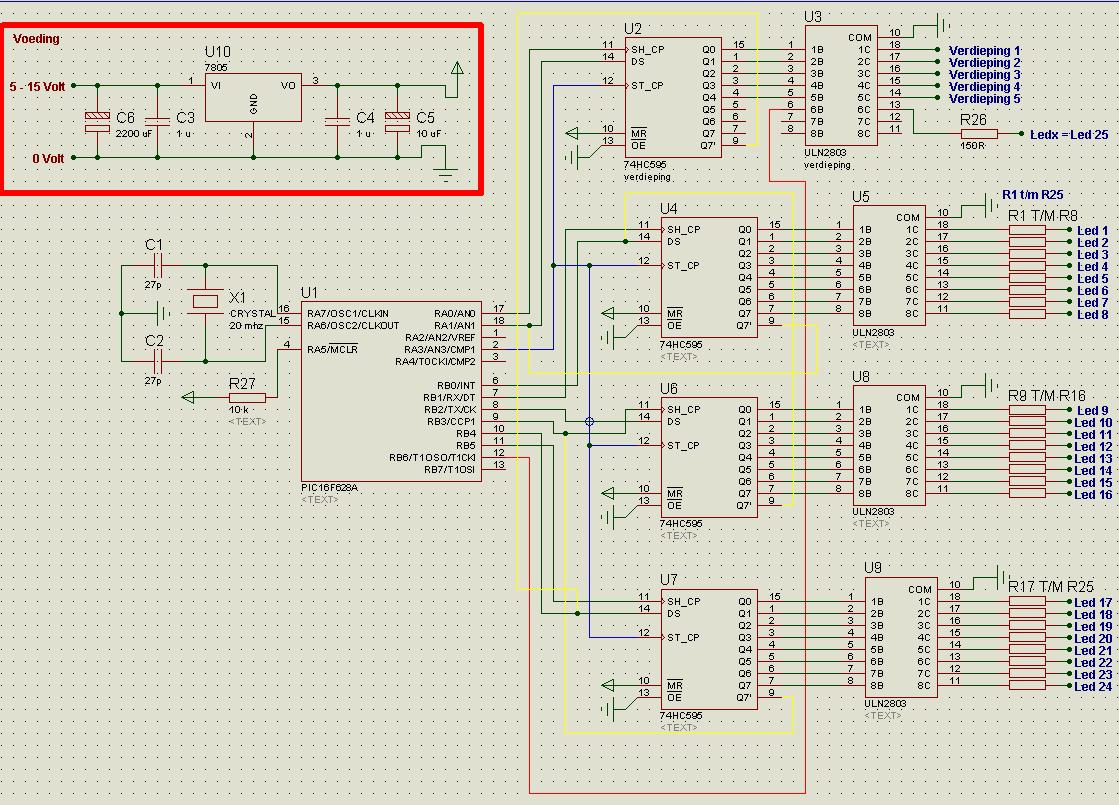The height and width of the screenshot is (805, 1119).
Task: Select the U3 ULN2803 driver chip
Action: [840, 86]
